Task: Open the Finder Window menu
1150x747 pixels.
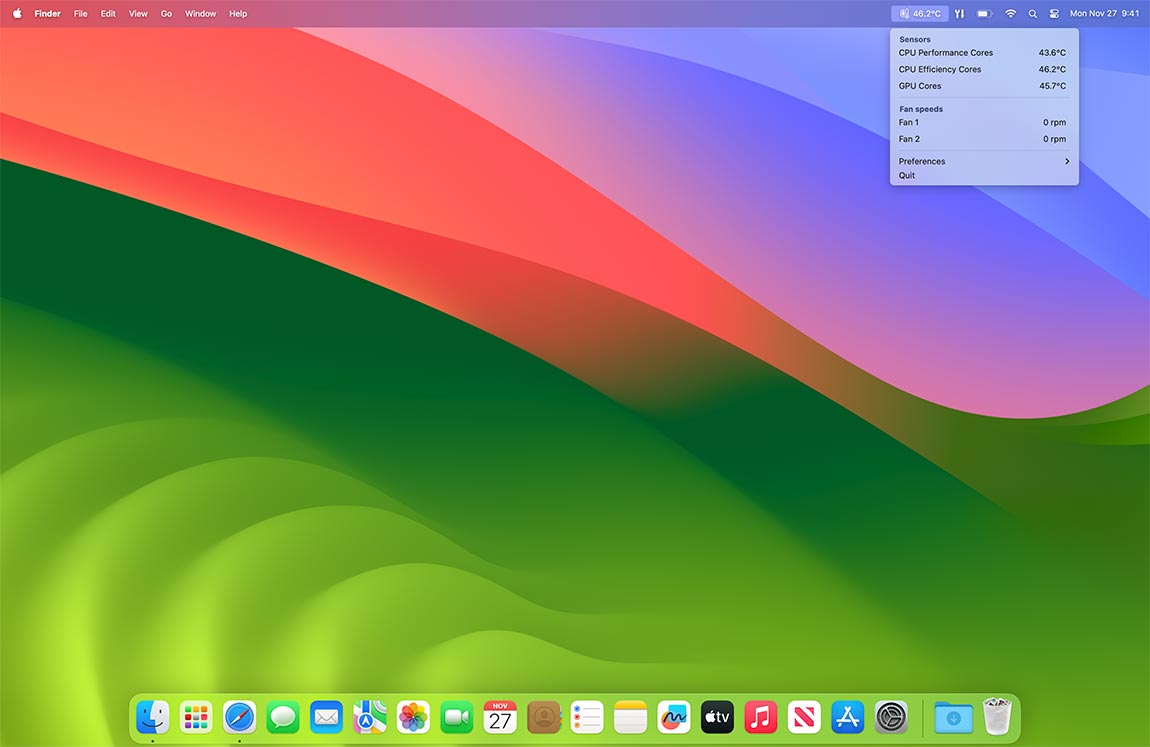Action: 200,13
